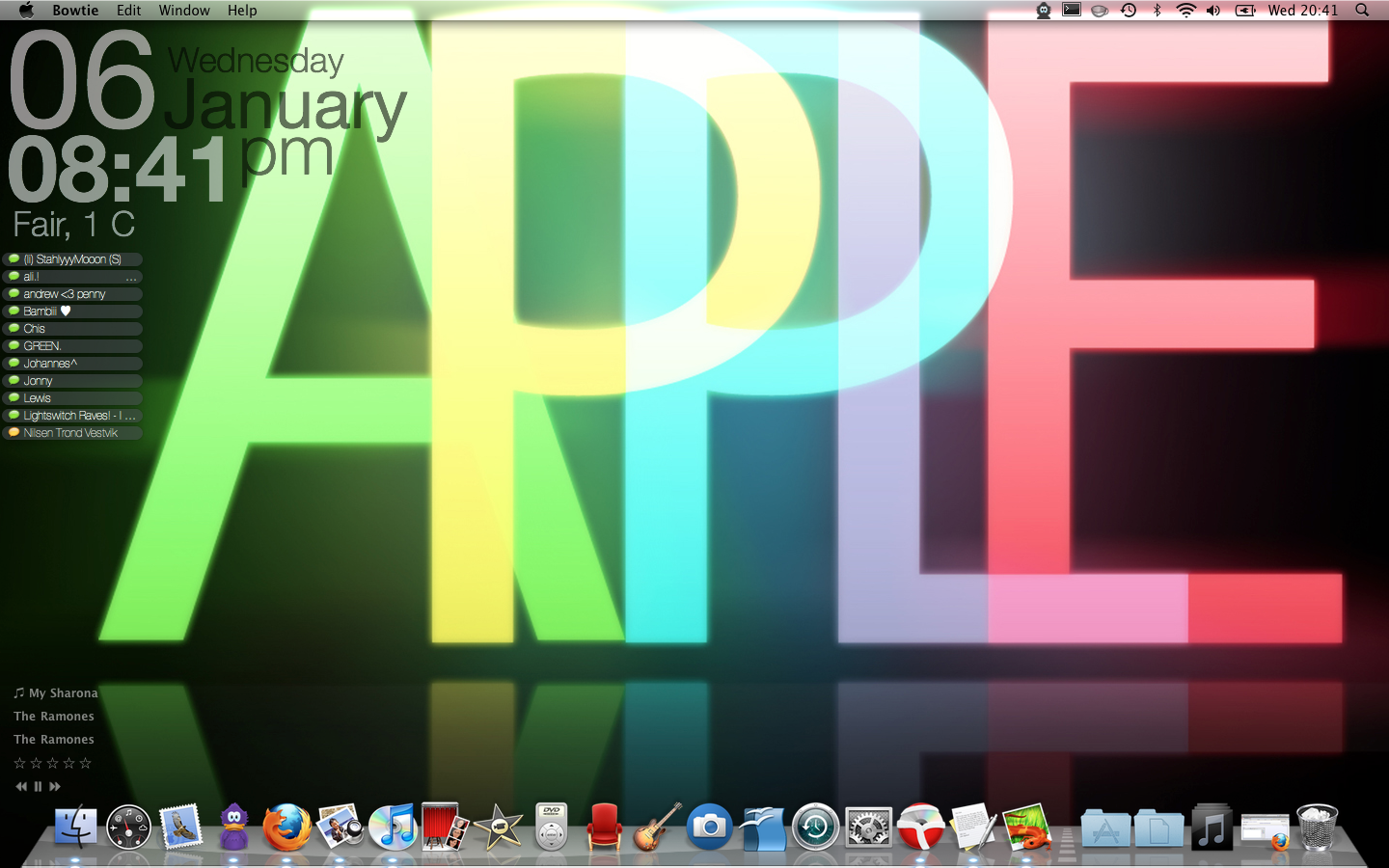Open Time Machine from the dock

[815, 827]
